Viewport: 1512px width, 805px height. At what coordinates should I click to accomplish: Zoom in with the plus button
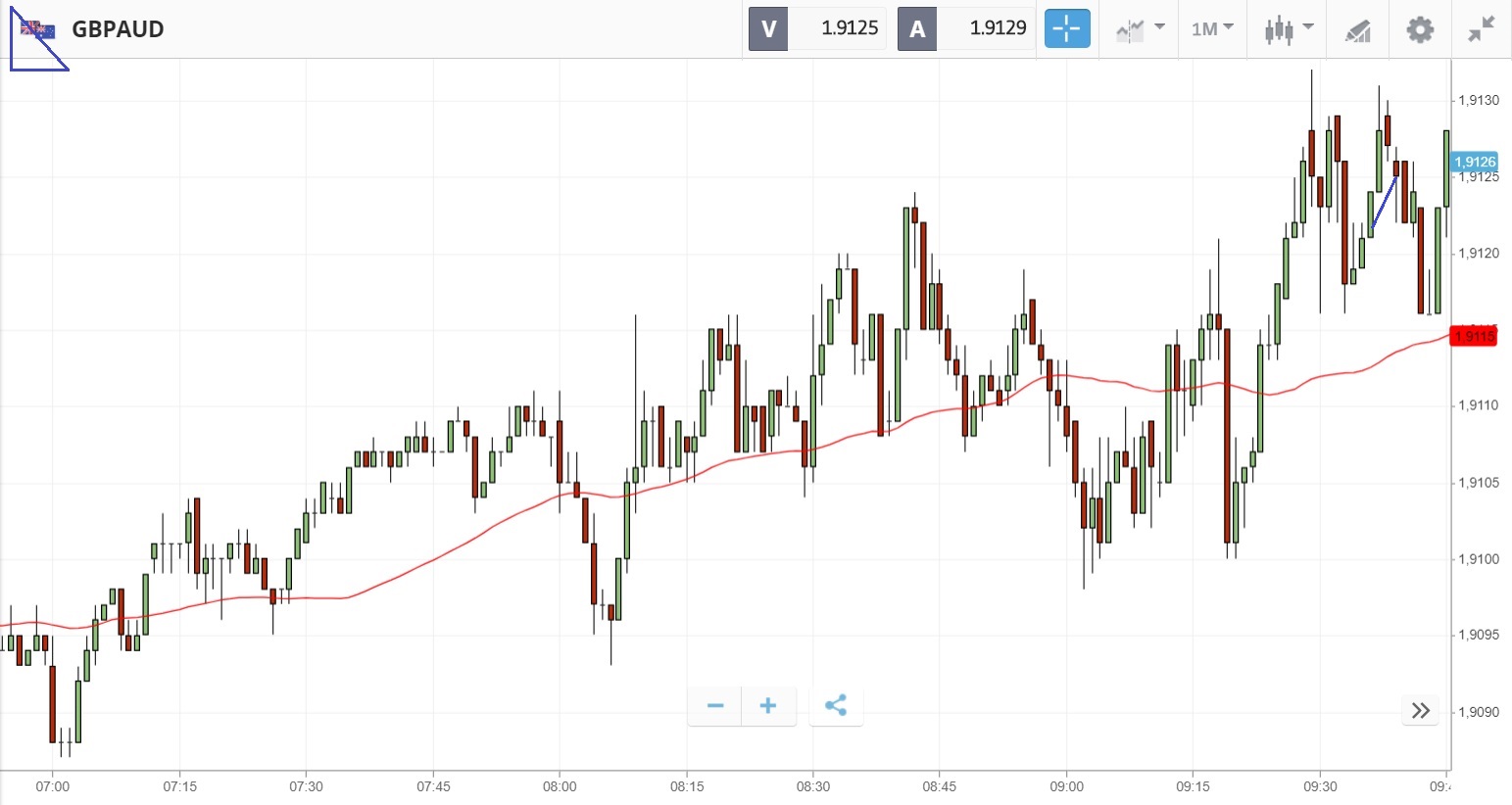(x=768, y=706)
